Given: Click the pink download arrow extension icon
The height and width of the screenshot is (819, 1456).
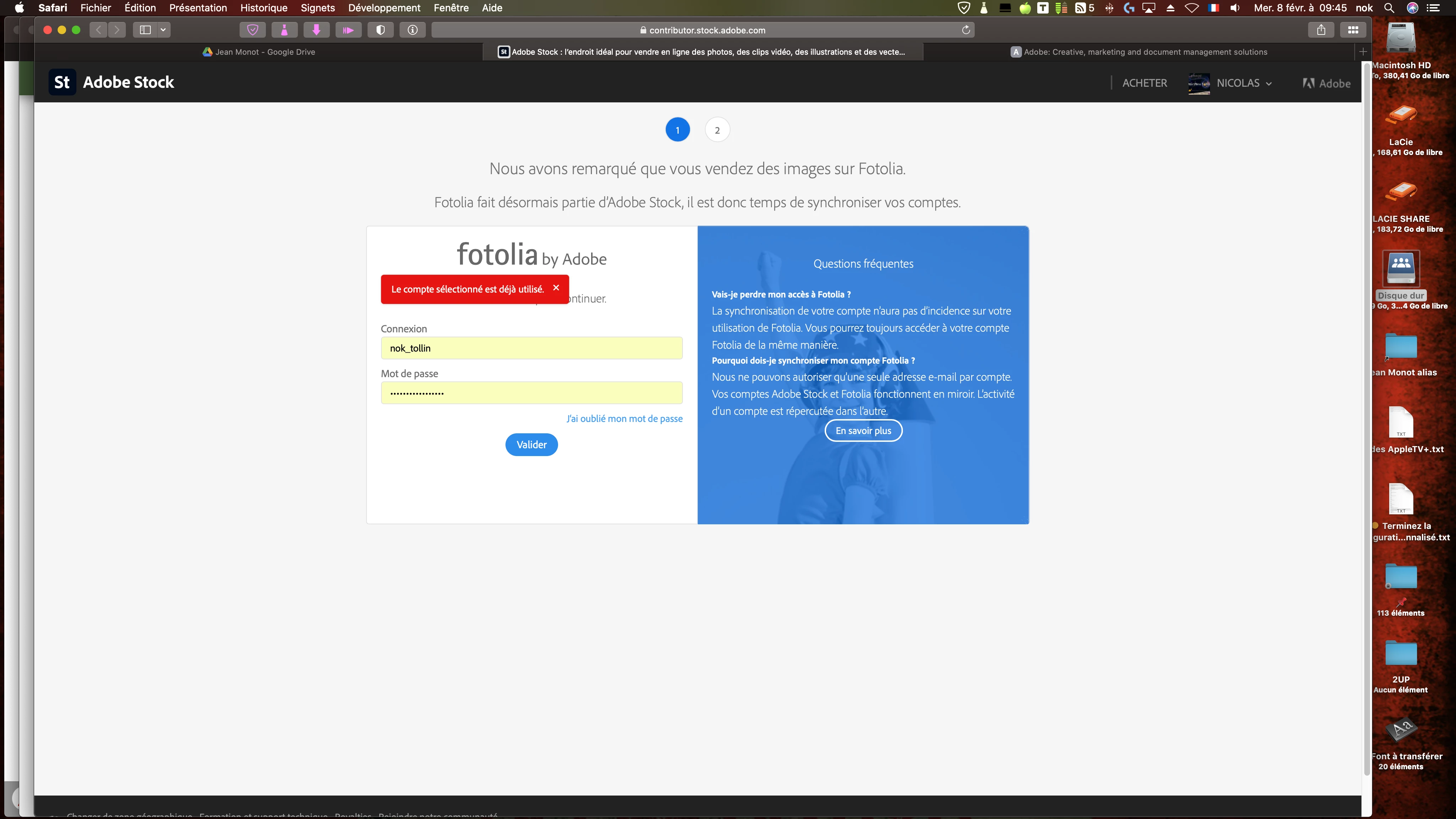Looking at the screenshot, I should 316,30.
